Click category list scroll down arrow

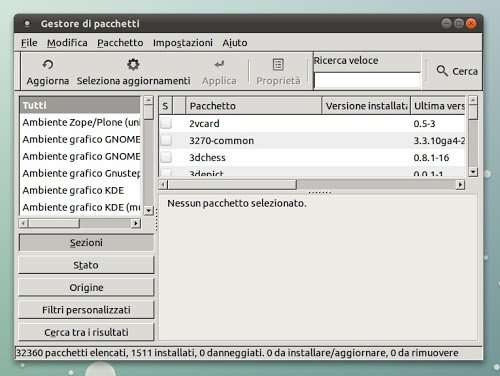[x=148, y=211]
